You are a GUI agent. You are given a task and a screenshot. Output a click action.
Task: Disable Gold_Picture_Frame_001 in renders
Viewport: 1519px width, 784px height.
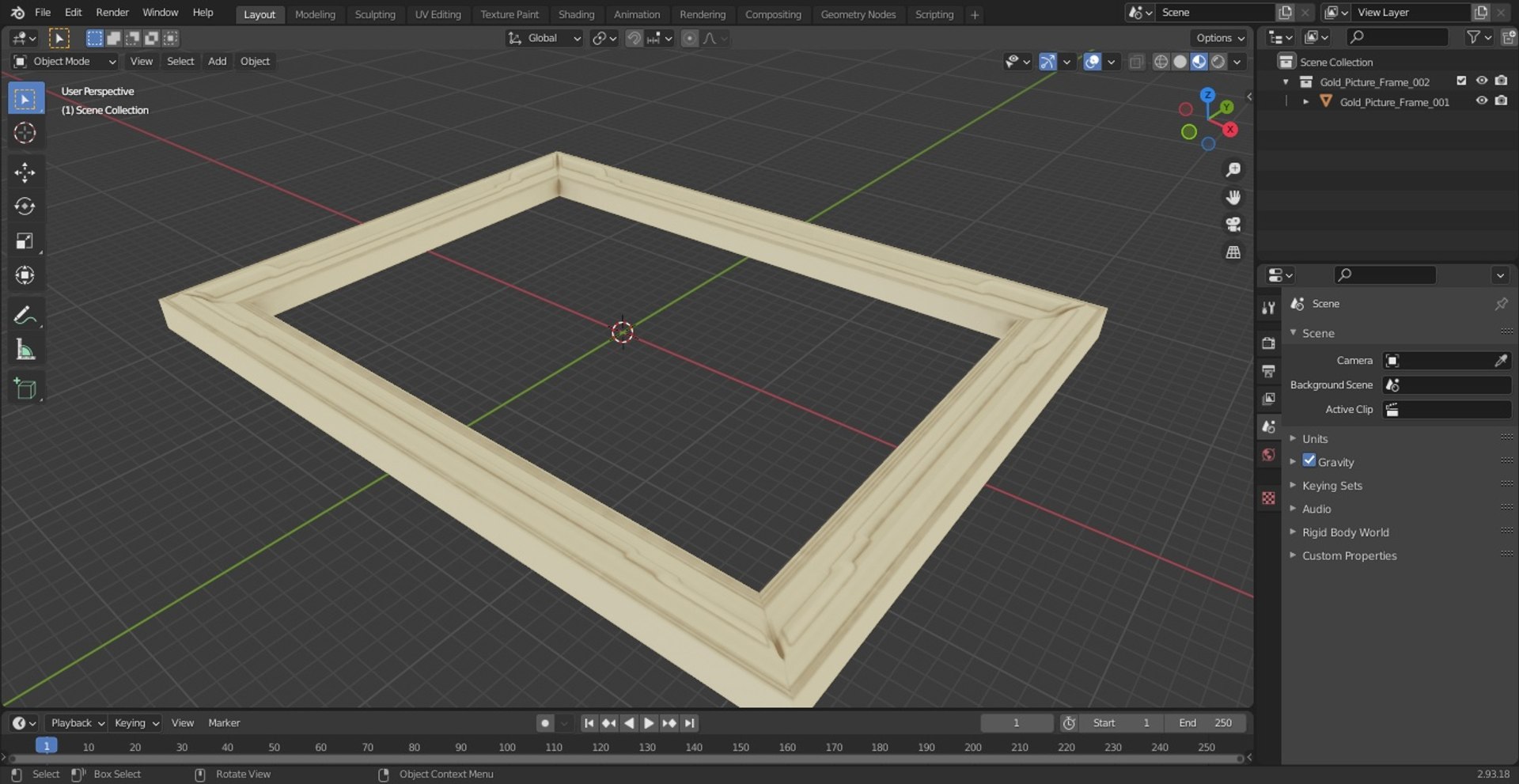click(1501, 100)
